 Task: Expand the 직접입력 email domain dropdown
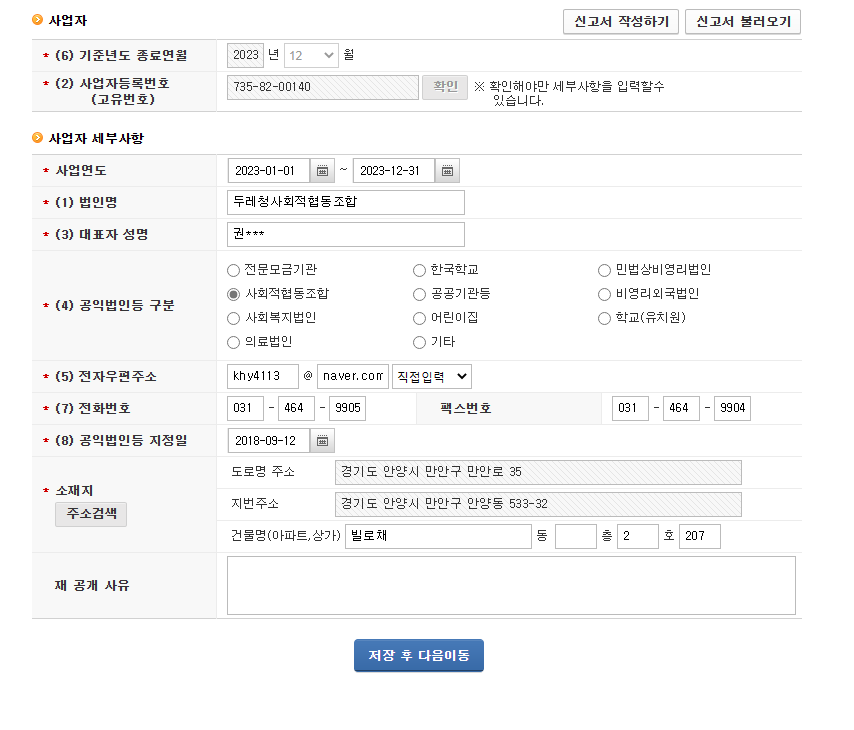tap(431, 376)
